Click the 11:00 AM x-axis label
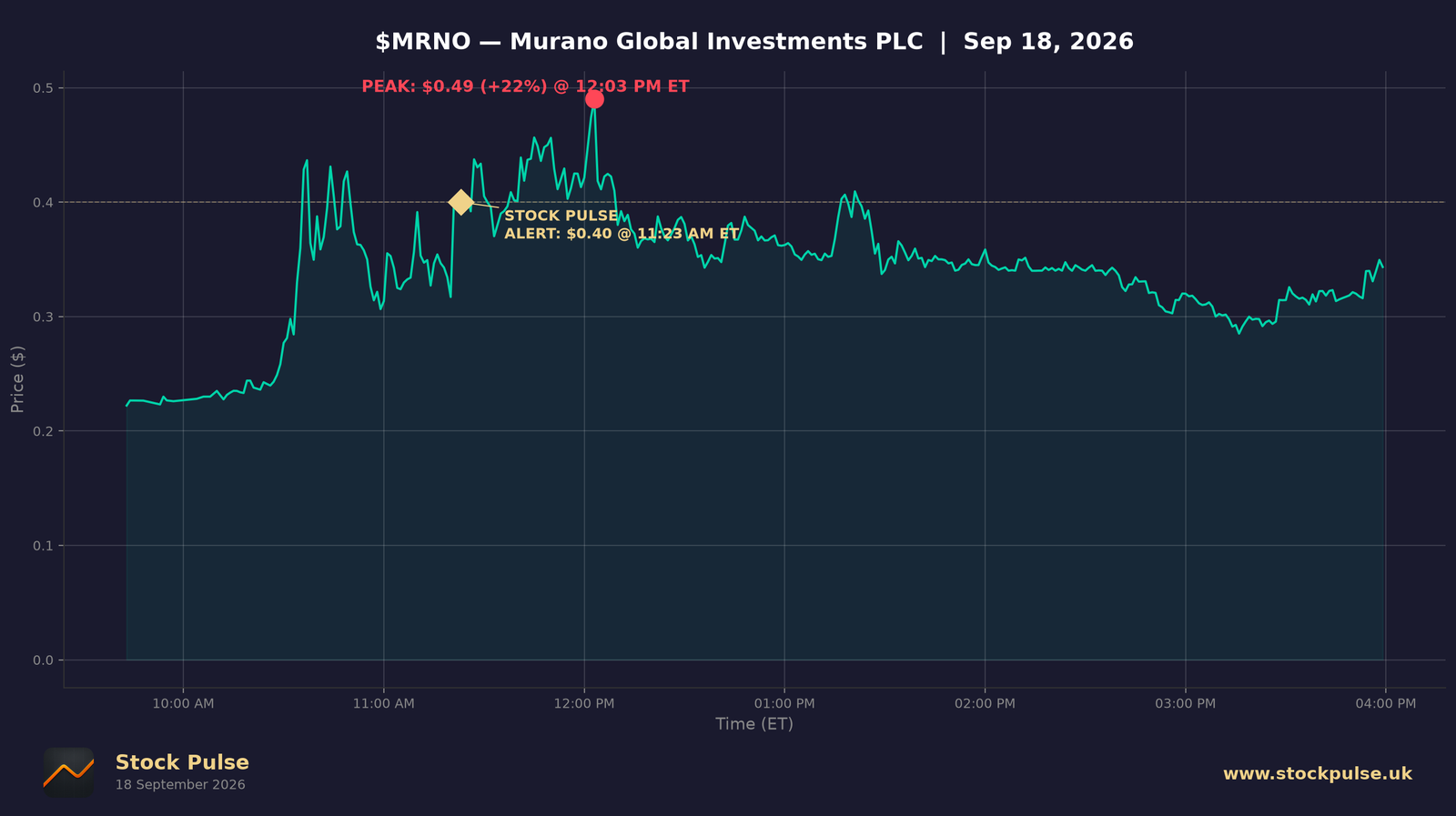1456x816 pixels. pyautogui.click(x=383, y=703)
